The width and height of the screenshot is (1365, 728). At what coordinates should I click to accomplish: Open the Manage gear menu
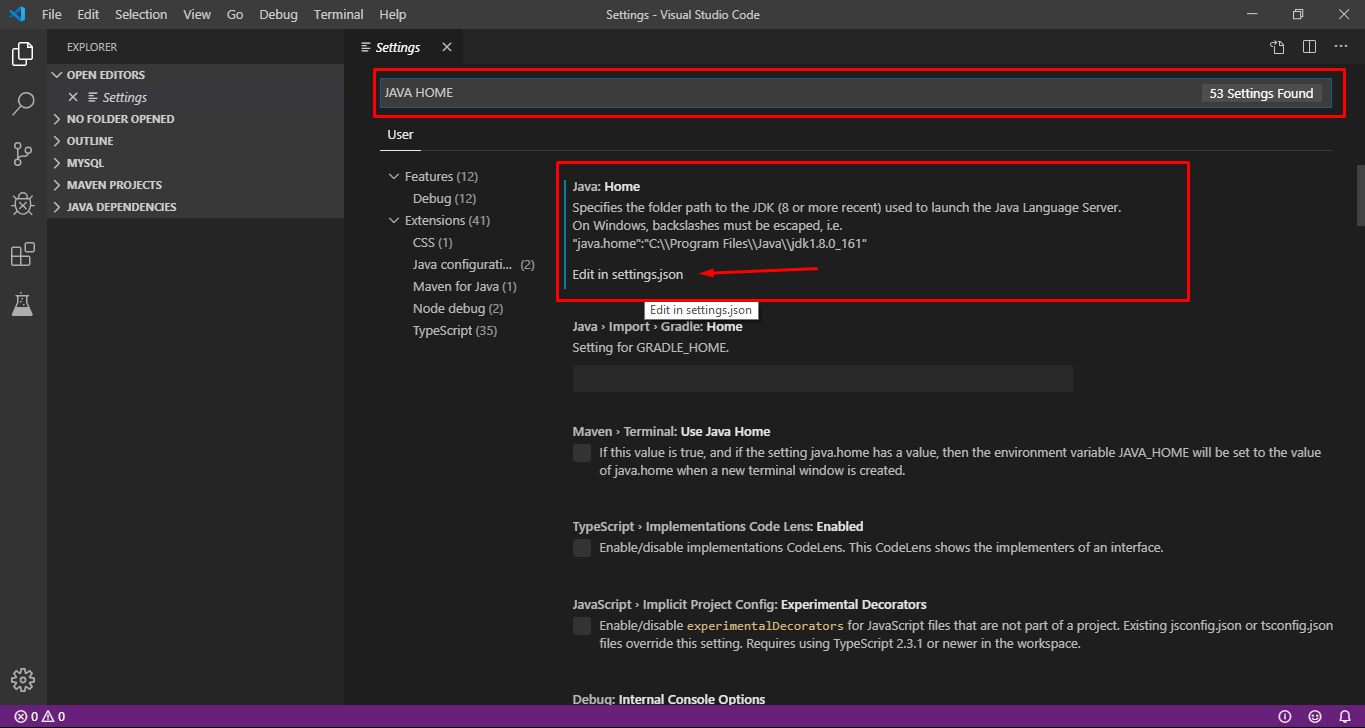click(x=22, y=679)
